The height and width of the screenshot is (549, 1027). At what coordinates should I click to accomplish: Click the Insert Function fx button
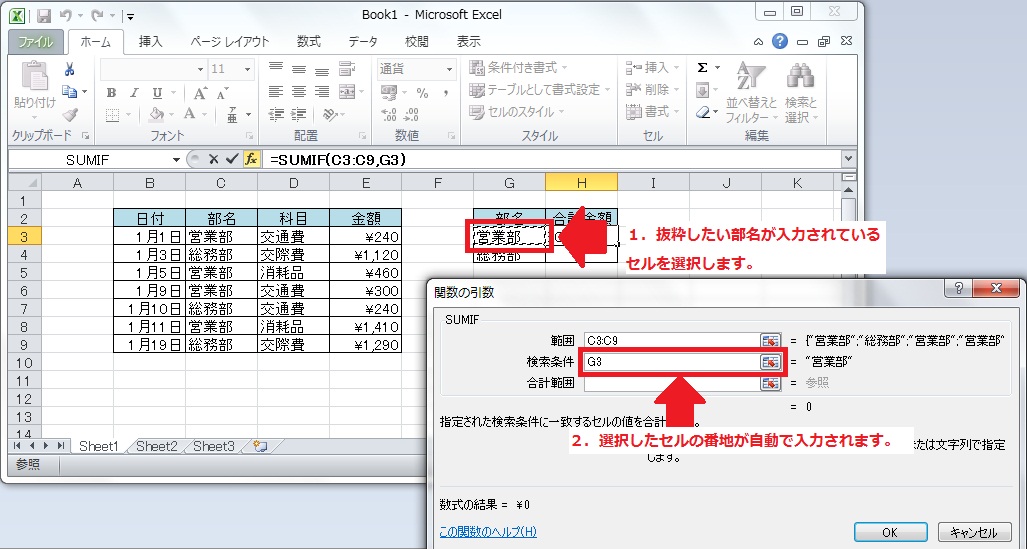tap(251, 159)
